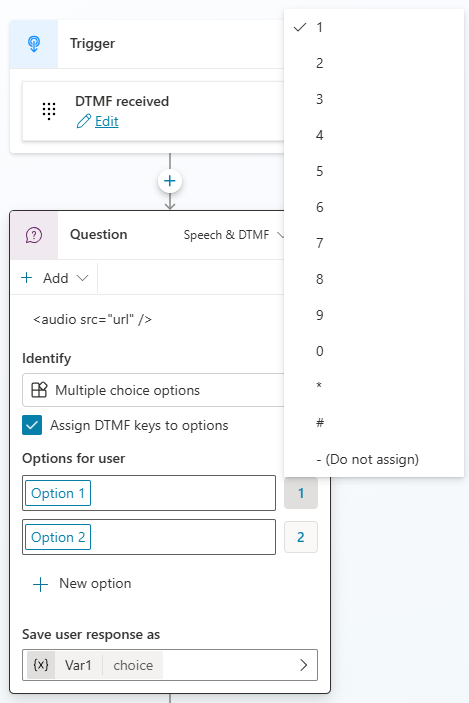
Task: Click the variable {x} icon
Action: point(41,664)
